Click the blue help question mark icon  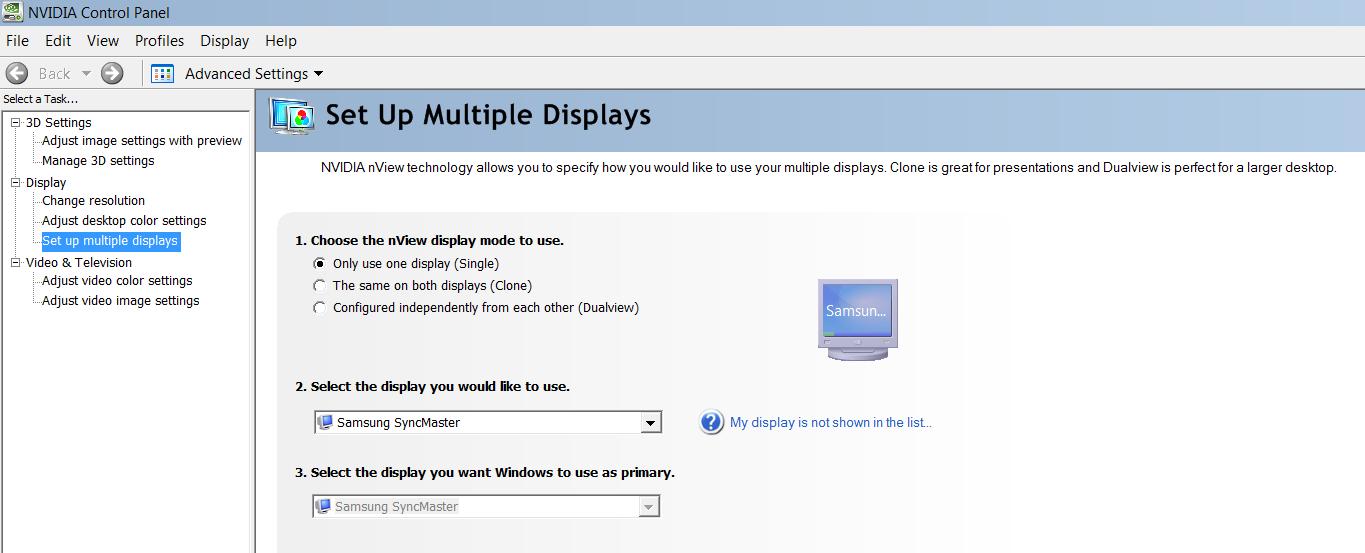[711, 422]
